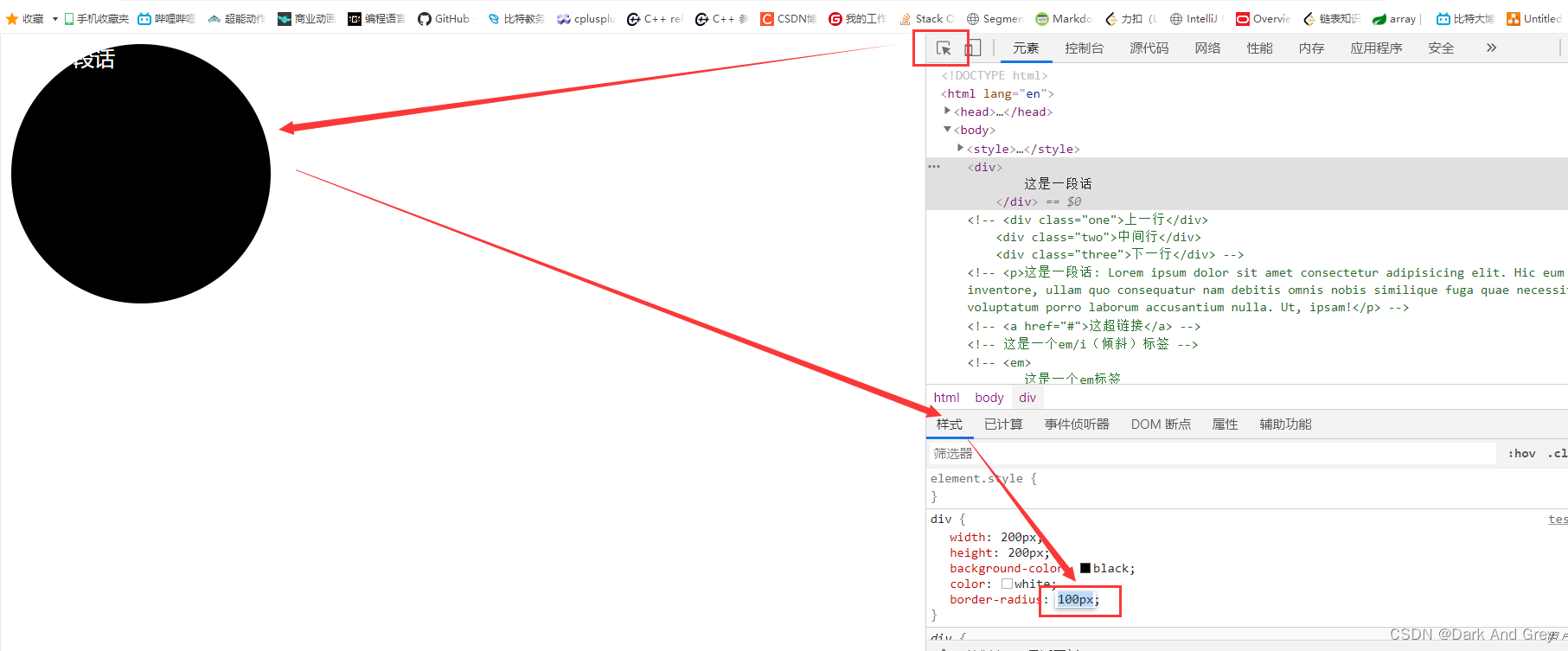This screenshot has height=651, width=1568.
Task: Open the 力扣 bookmark
Action: [1131, 18]
